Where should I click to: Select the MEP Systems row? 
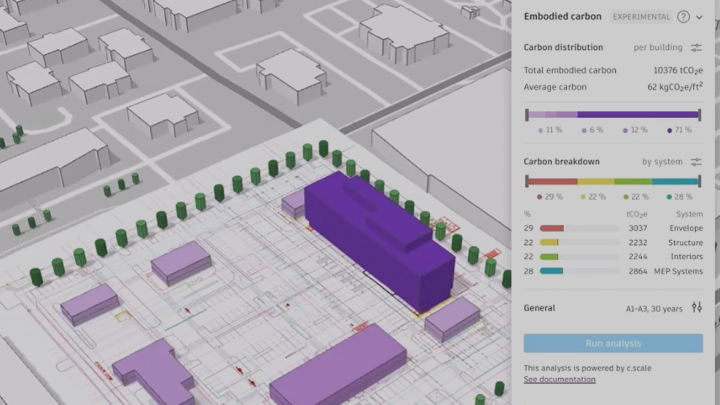coord(613,270)
